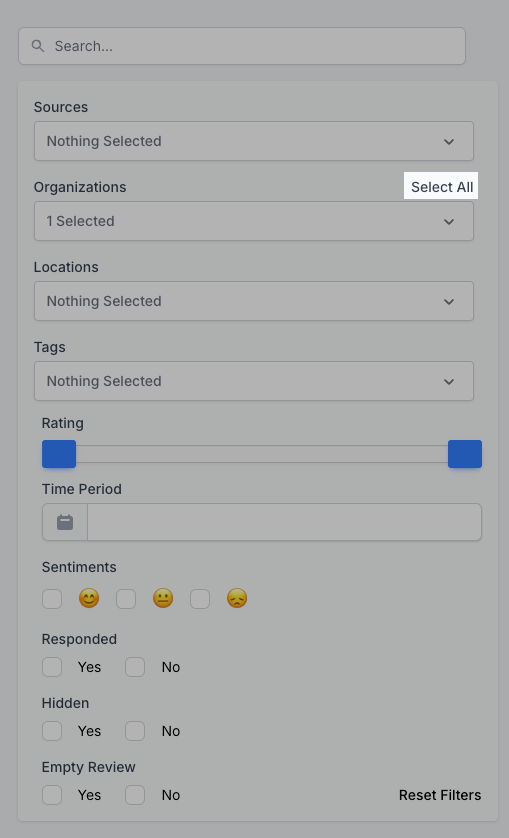509x838 pixels.
Task: Click the Reset Filters button
Action: (440, 795)
